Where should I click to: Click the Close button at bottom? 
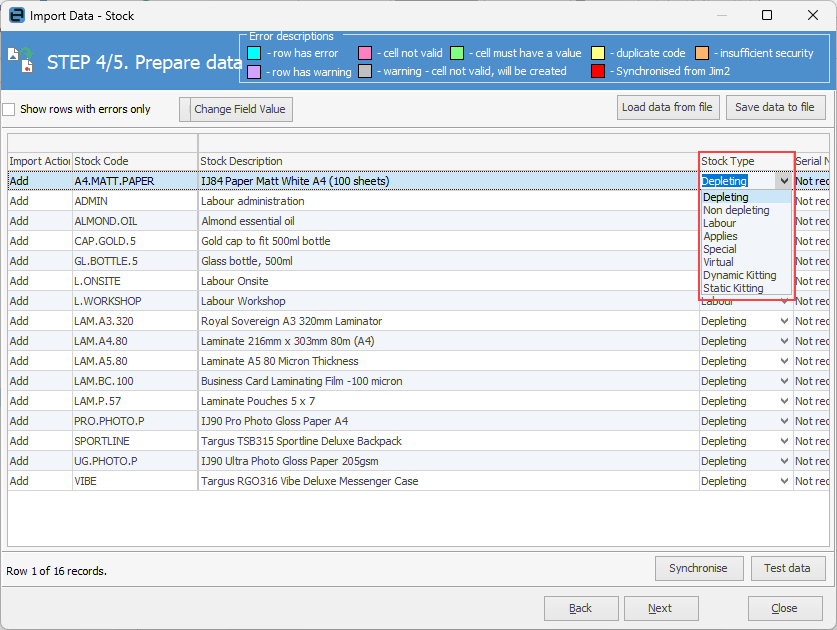pos(785,608)
